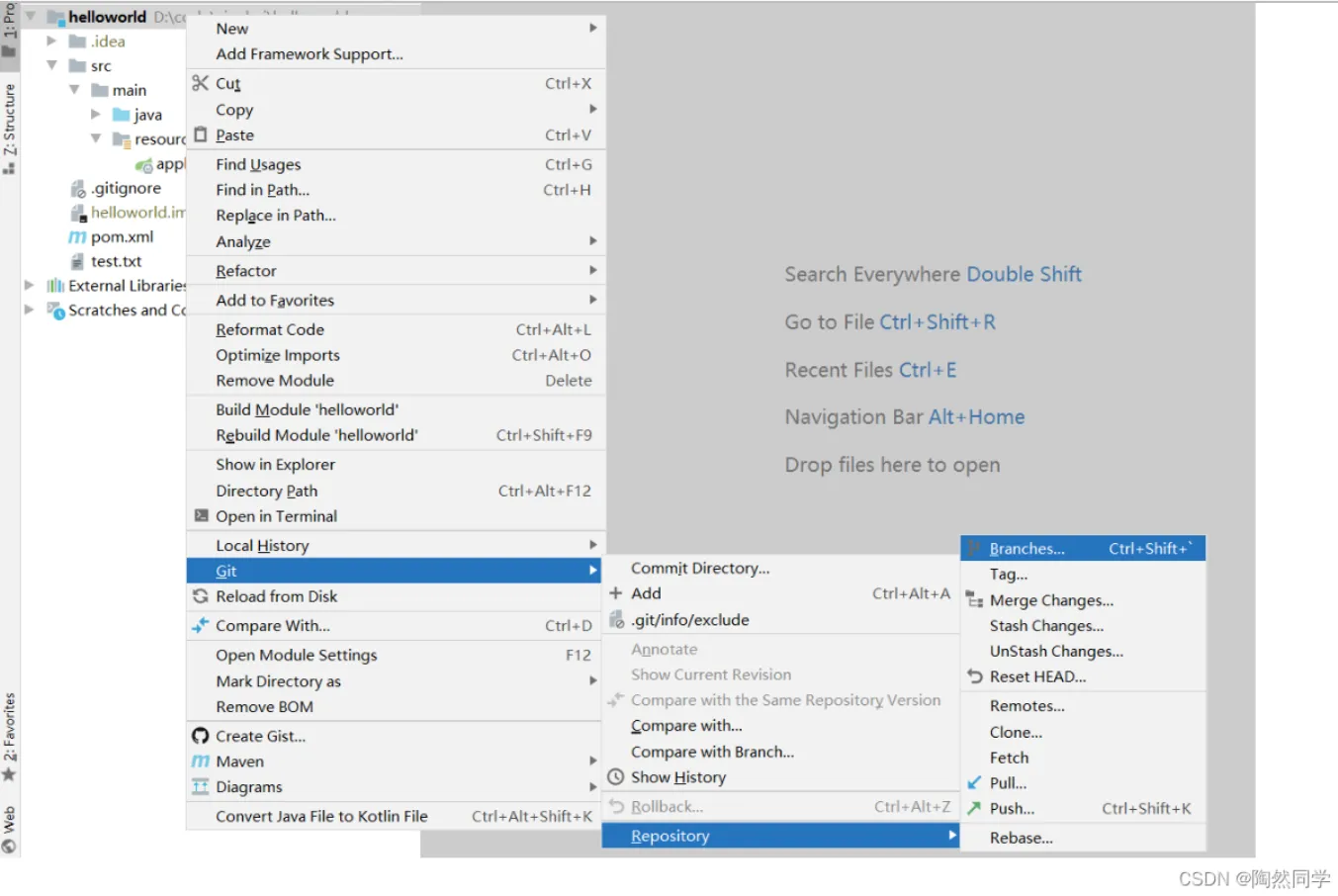
Task: Click the Scratches and Consoles icon
Action: 55,310
